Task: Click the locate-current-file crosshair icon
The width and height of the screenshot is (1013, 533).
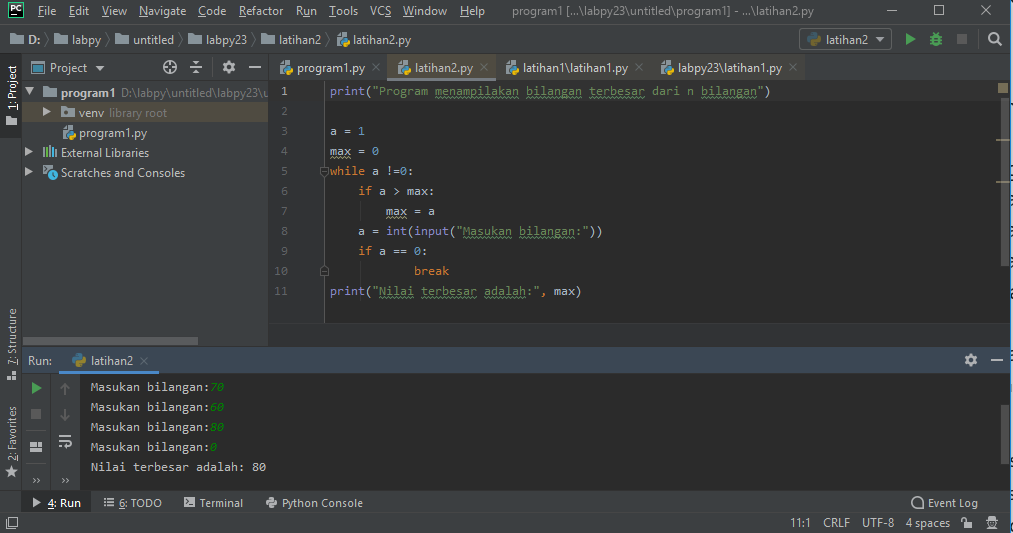Action: click(170, 67)
